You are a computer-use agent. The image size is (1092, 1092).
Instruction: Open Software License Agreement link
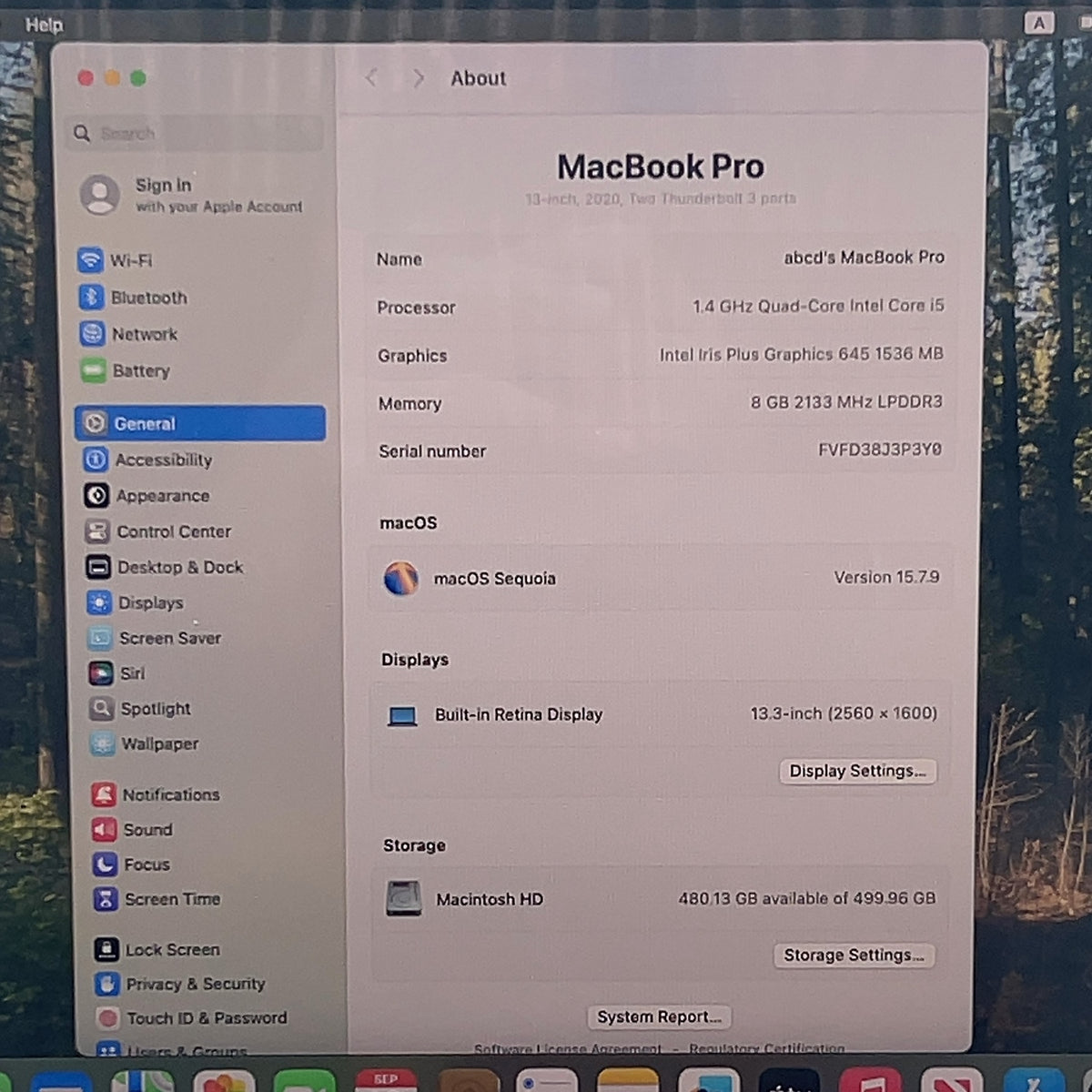568,1049
